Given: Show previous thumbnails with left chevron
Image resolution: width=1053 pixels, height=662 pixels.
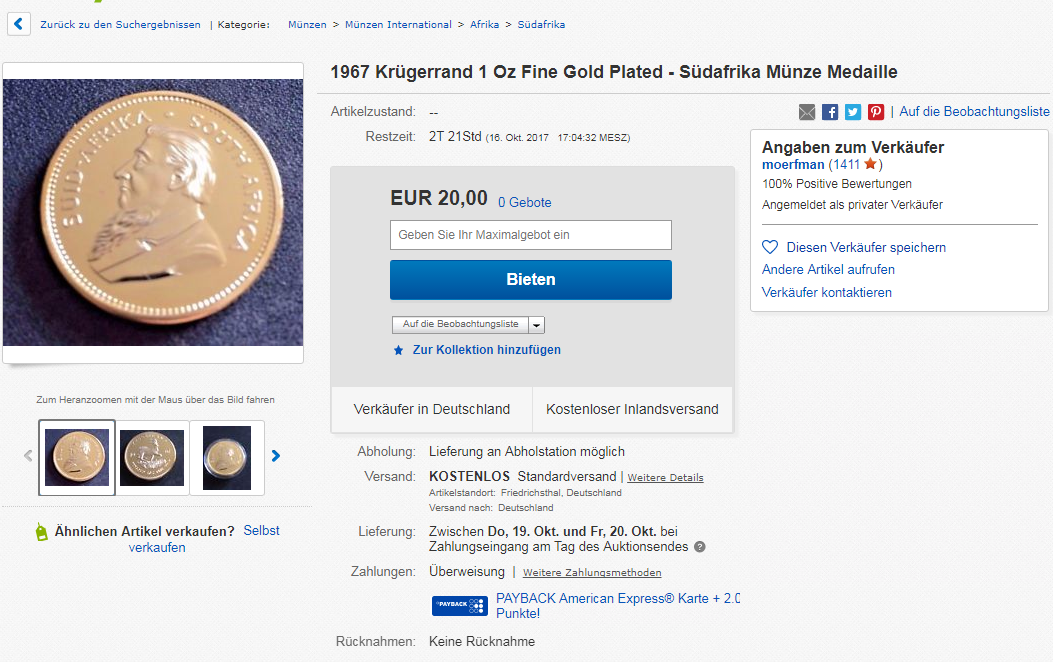Looking at the screenshot, I should (28, 456).
